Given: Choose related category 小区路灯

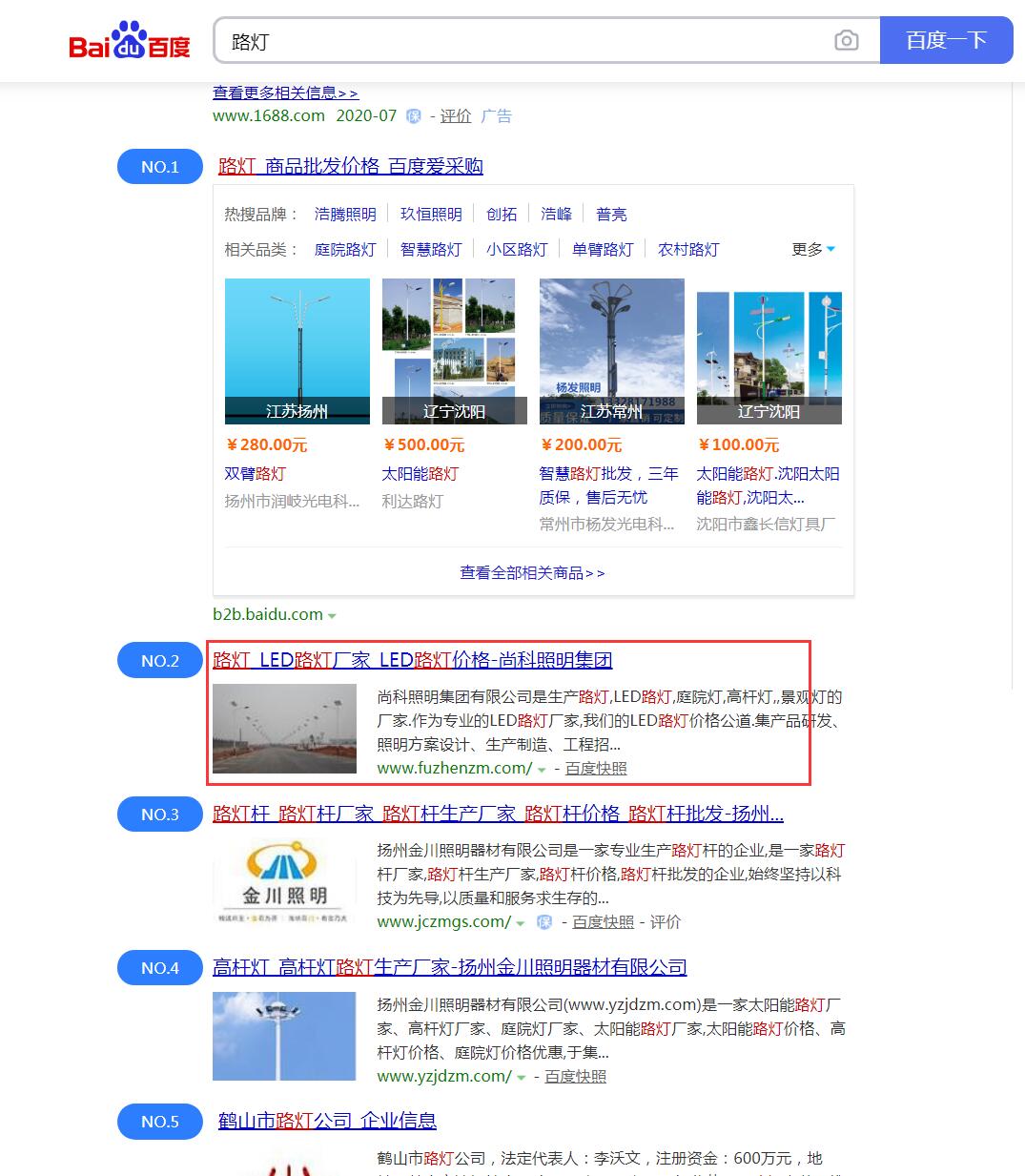Looking at the screenshot, I should pyautogui.click(x=517, y=250).
